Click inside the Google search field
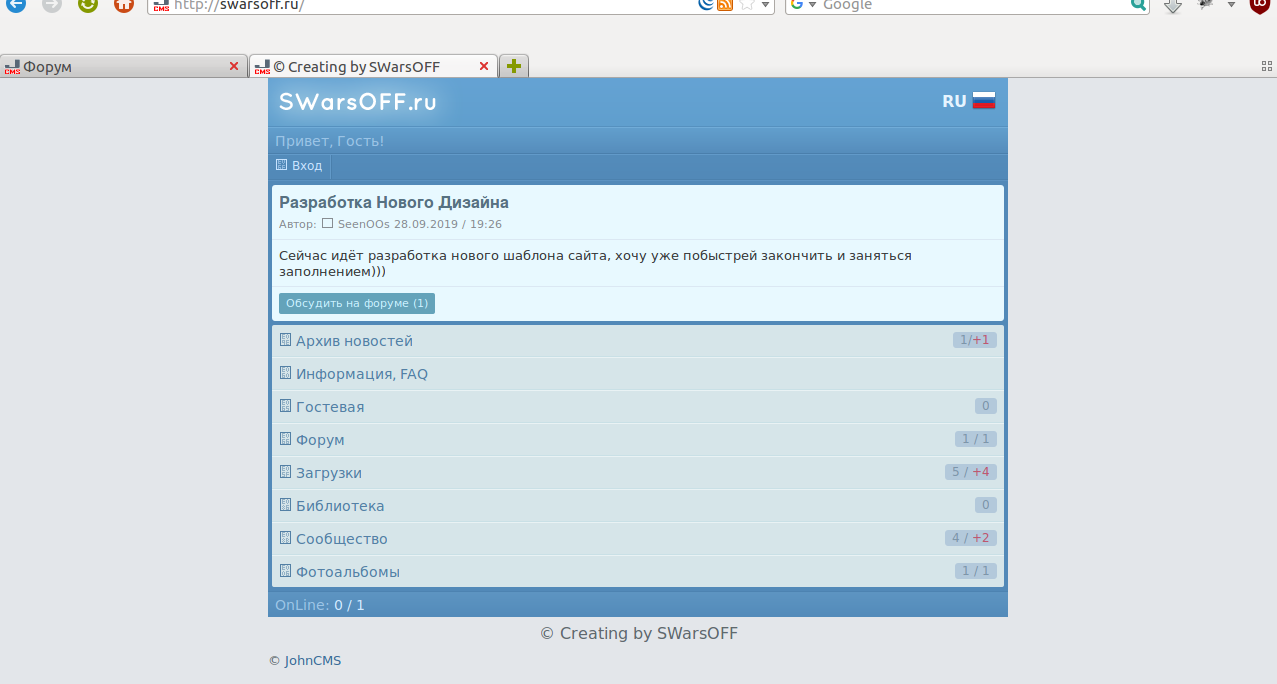This screenshot has width=1277, height=684. [x=970, y=5]
